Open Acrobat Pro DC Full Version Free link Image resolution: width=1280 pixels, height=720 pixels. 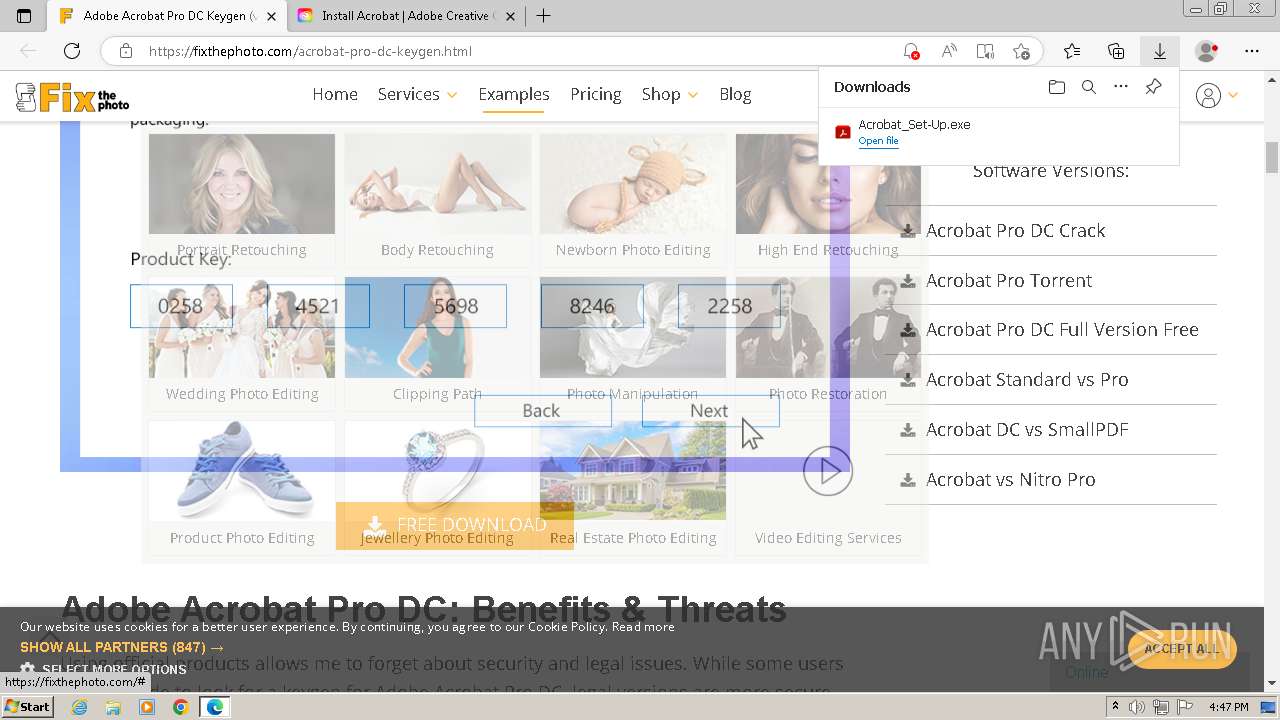point(1062,329)
